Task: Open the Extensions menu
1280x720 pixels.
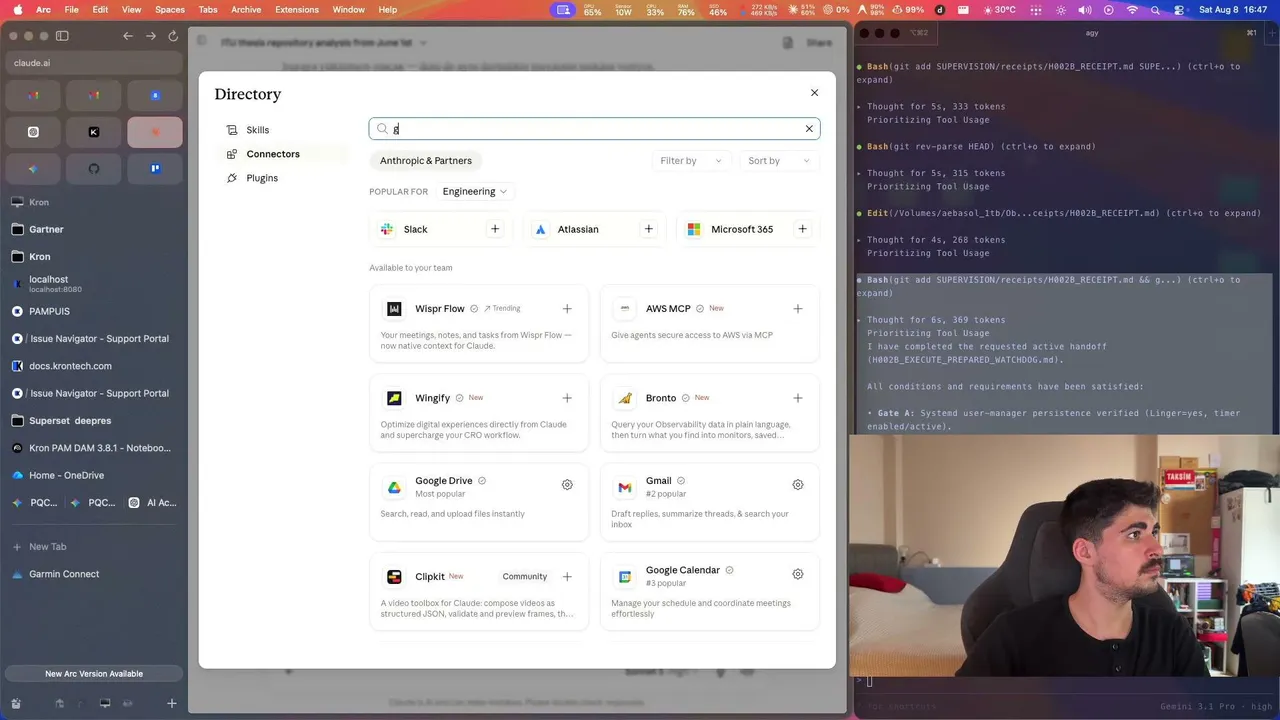Action: tap(296, 10)
